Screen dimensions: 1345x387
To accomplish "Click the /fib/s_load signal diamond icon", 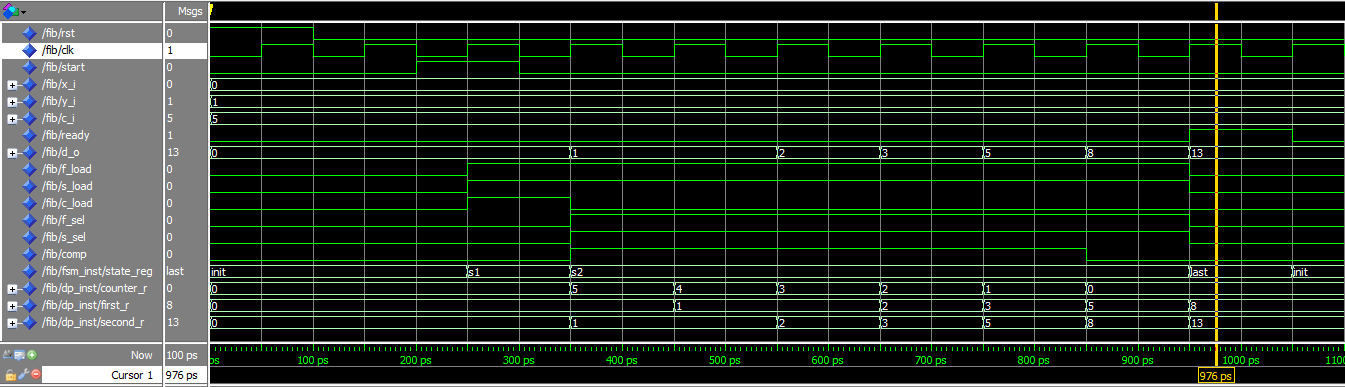I will (x=29, y=186).
